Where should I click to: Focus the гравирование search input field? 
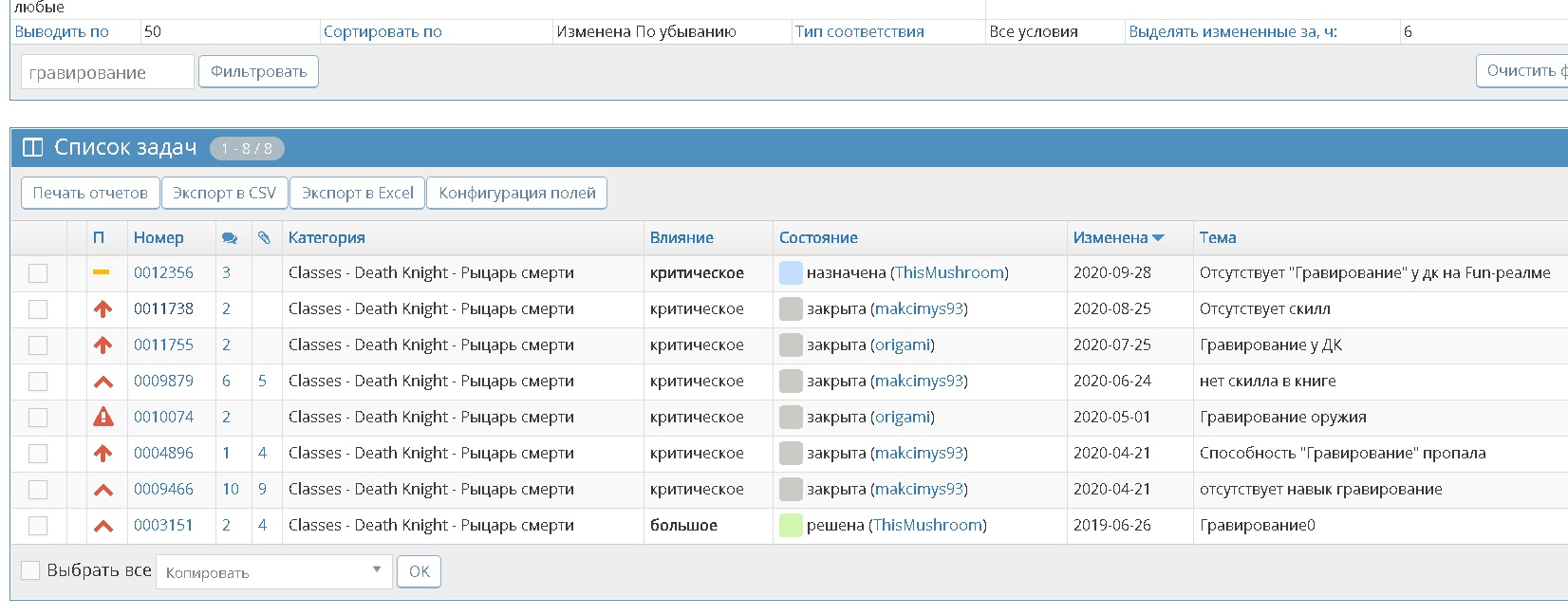coord(106,72)
